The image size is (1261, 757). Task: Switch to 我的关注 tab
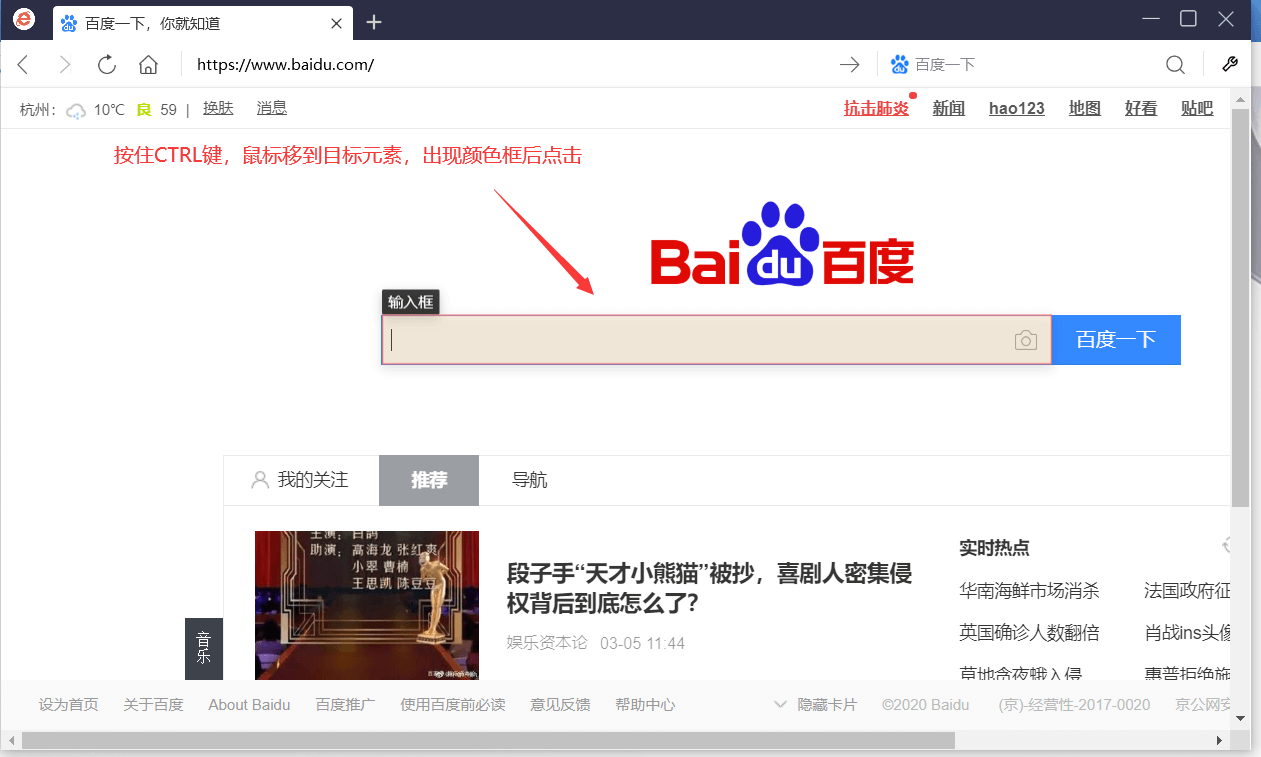coord(301,480)
